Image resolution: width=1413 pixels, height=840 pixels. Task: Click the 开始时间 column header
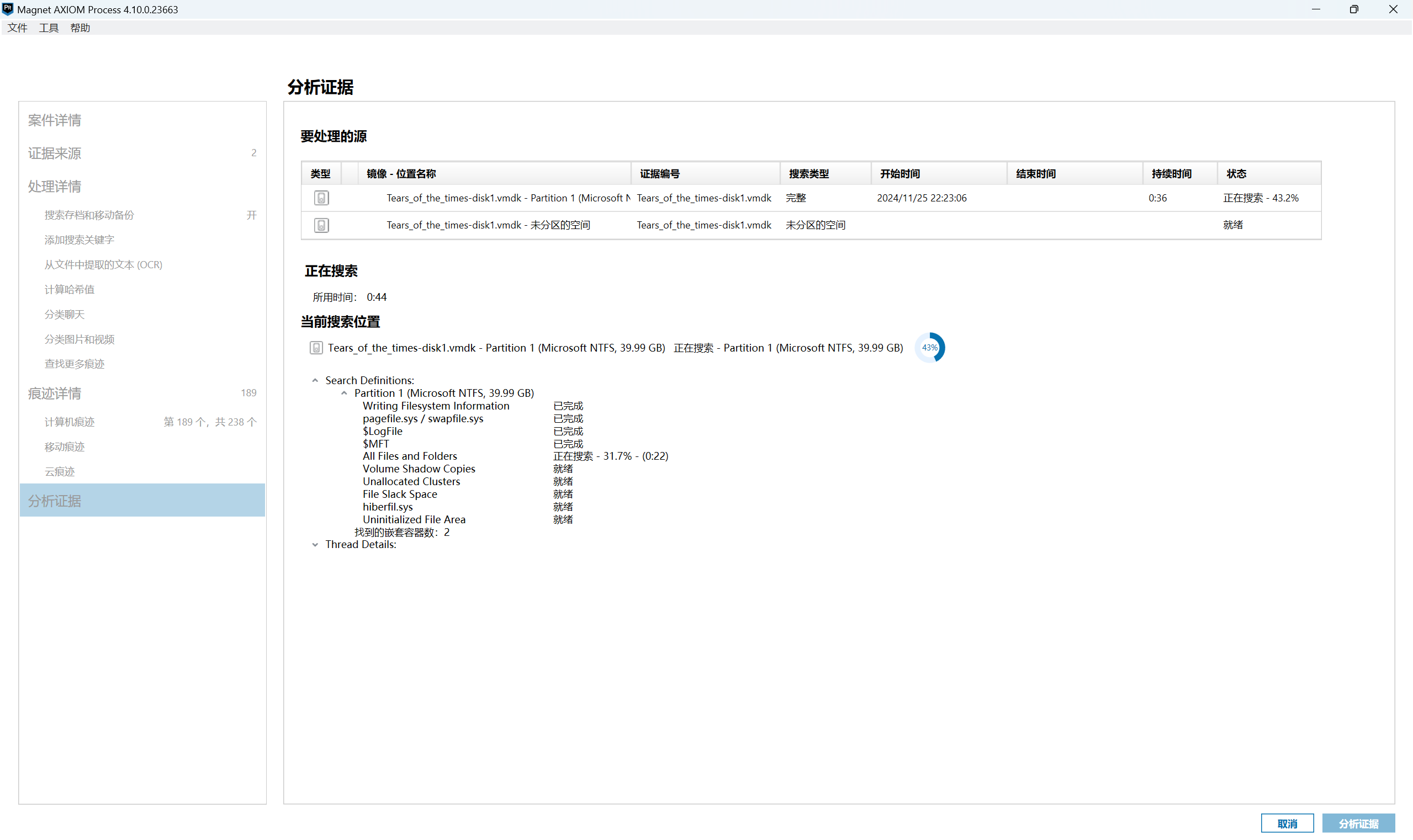(939, 174)
